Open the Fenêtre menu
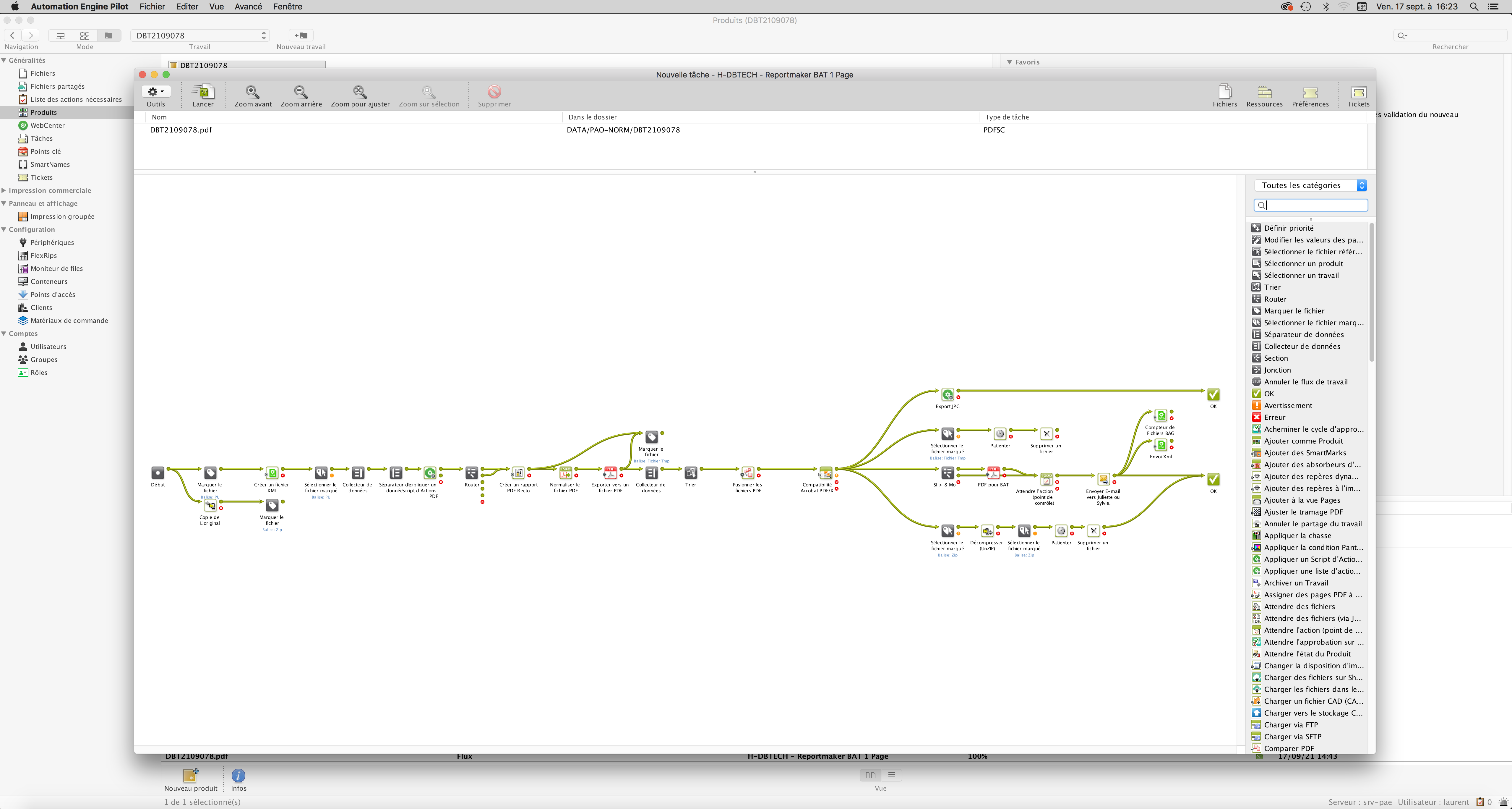This screenshot has height=809, width=1512. [288, 7]
